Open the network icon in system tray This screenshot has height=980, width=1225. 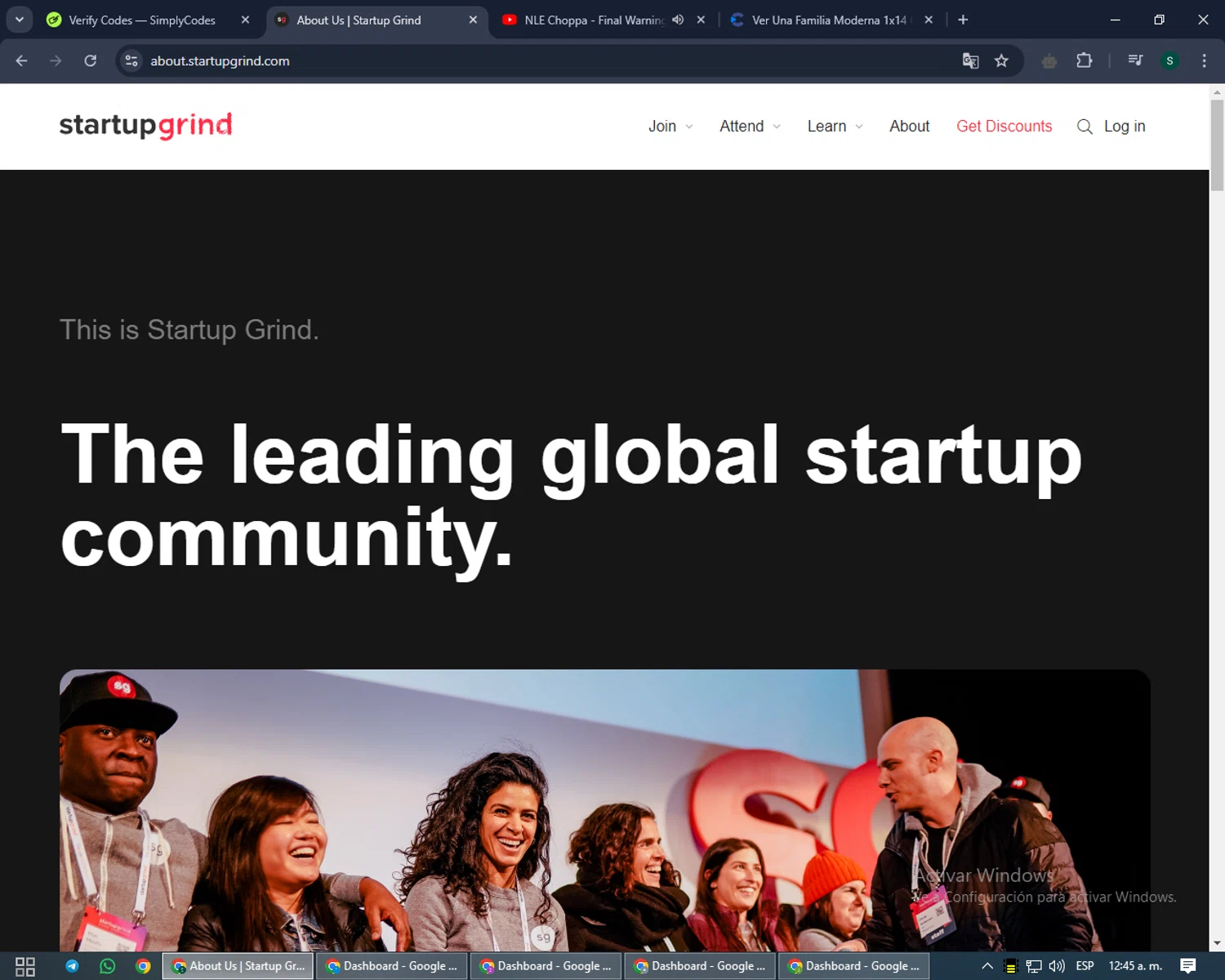click(x=1034, y=966)
